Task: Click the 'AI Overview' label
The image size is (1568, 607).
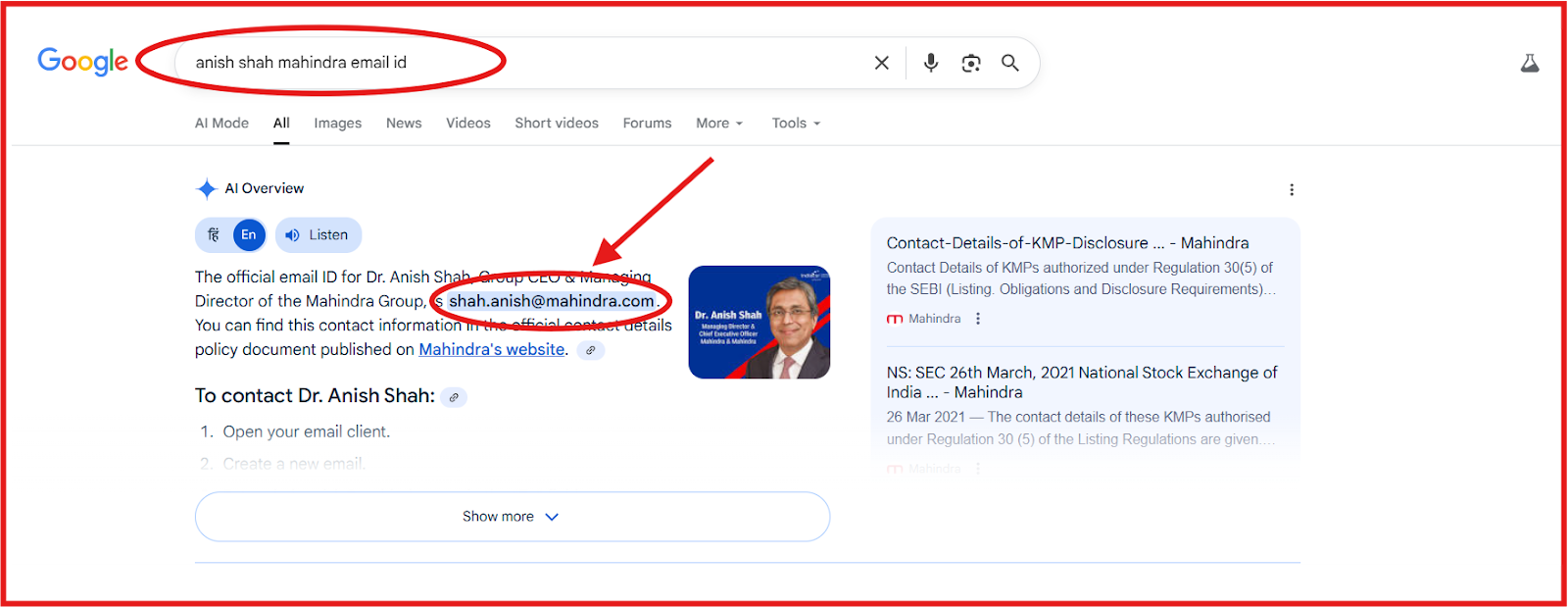Action: tap(265, 188)
